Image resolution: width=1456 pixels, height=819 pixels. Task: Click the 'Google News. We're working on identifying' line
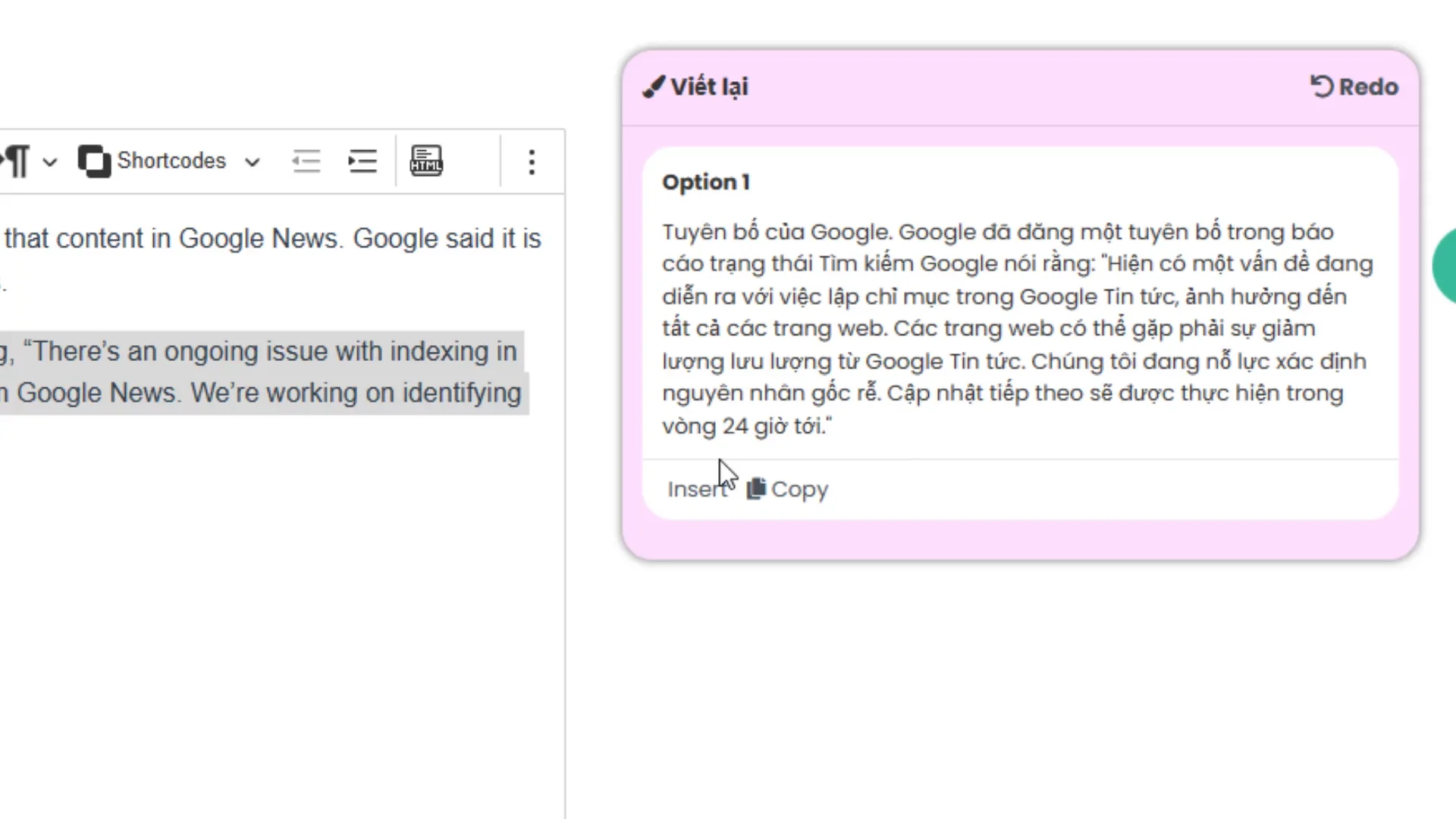pos(264,393)
